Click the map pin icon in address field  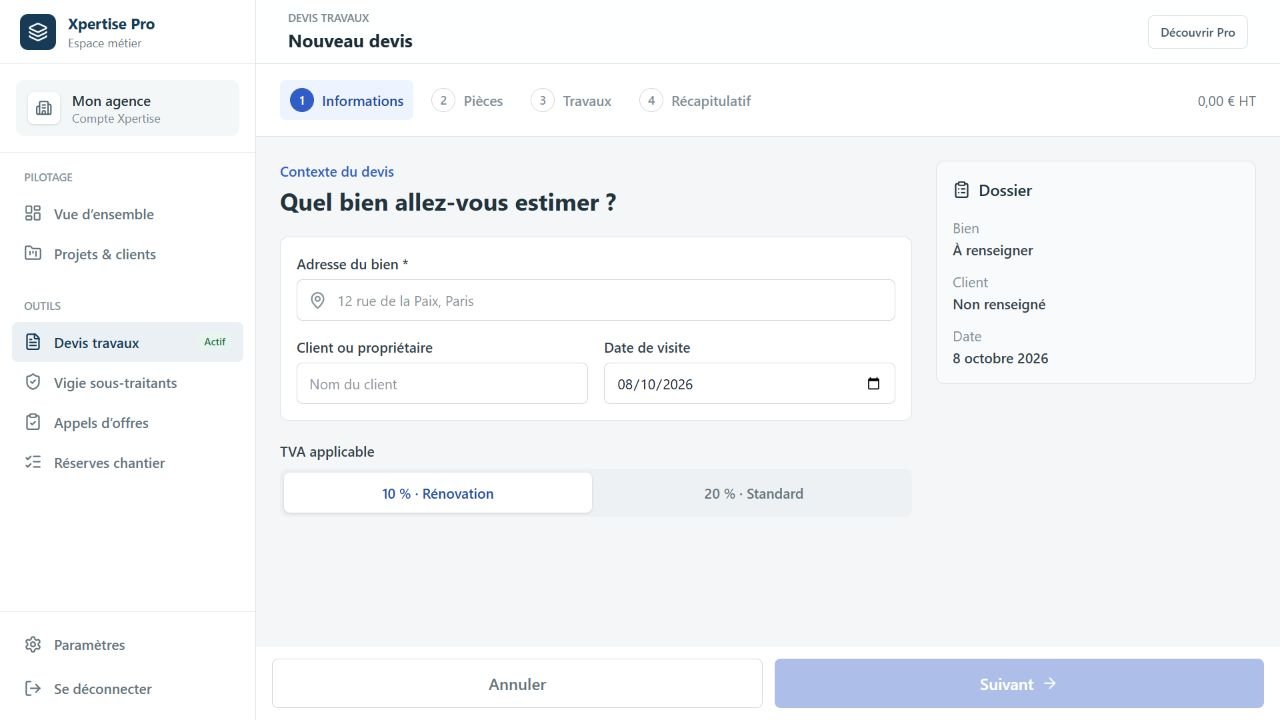click(318, 301)
